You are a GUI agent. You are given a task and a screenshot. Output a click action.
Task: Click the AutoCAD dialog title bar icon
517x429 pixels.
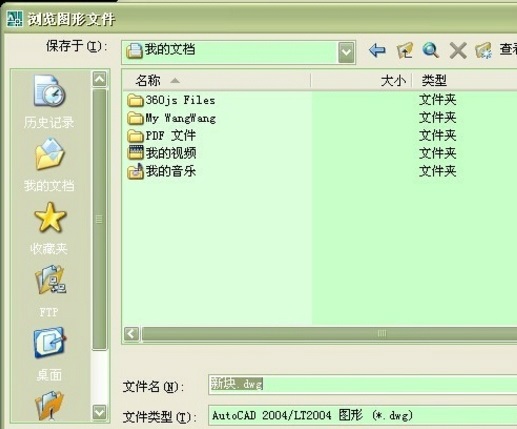(x=15, y=19)
